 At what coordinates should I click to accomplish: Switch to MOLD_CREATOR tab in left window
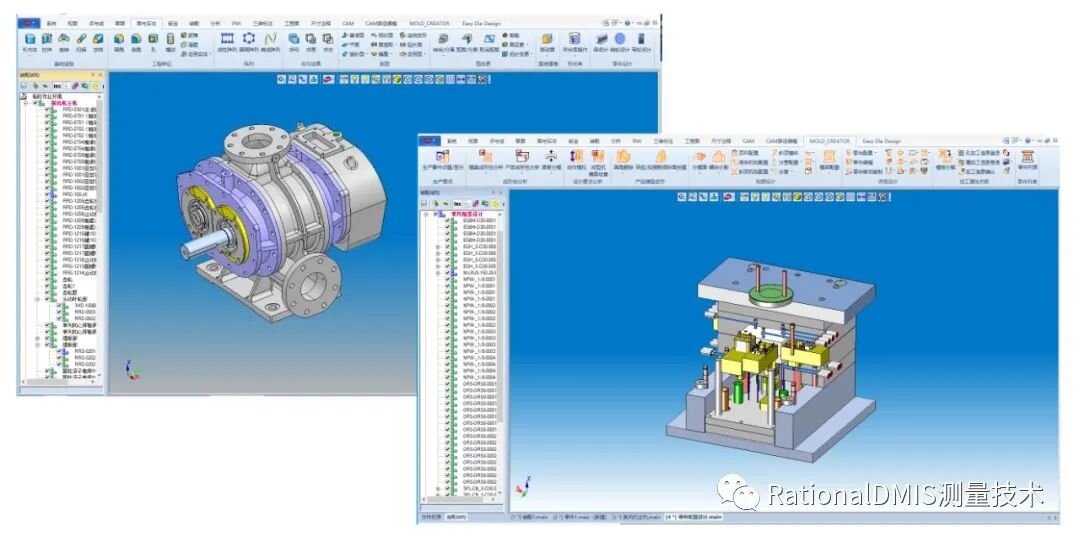tap(429, 23)
